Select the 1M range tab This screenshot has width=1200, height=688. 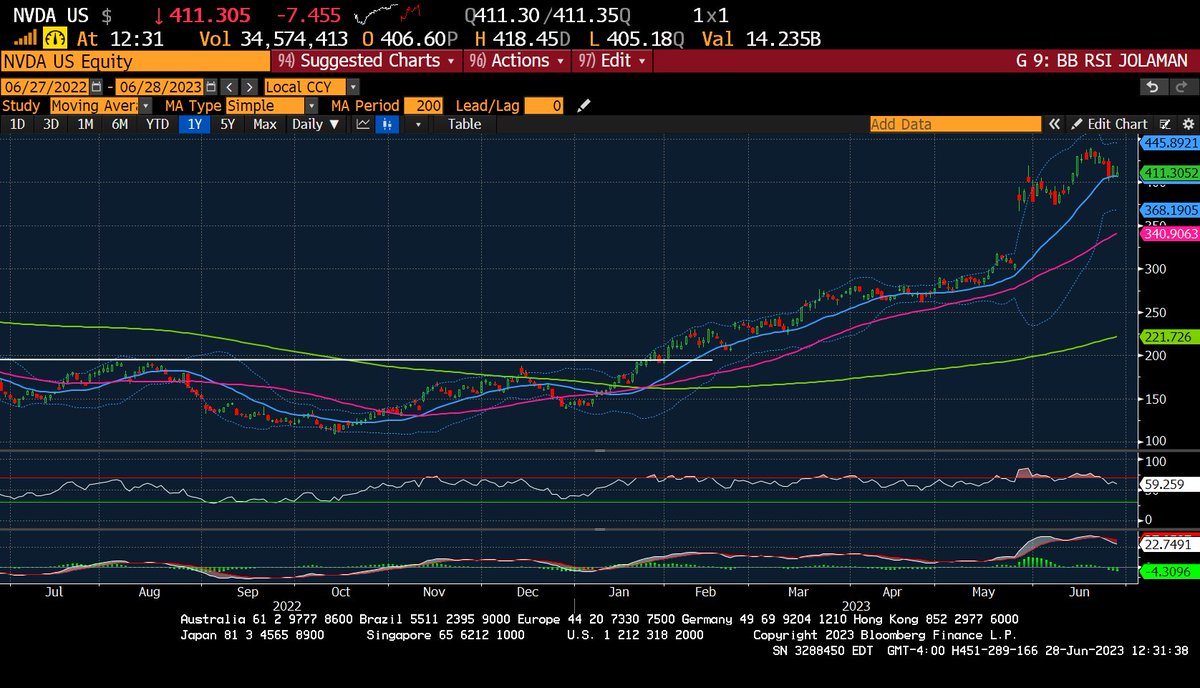[85, 124]
